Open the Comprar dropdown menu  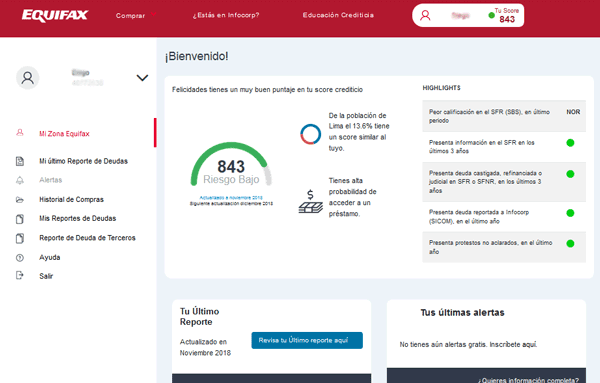(136, 15)
